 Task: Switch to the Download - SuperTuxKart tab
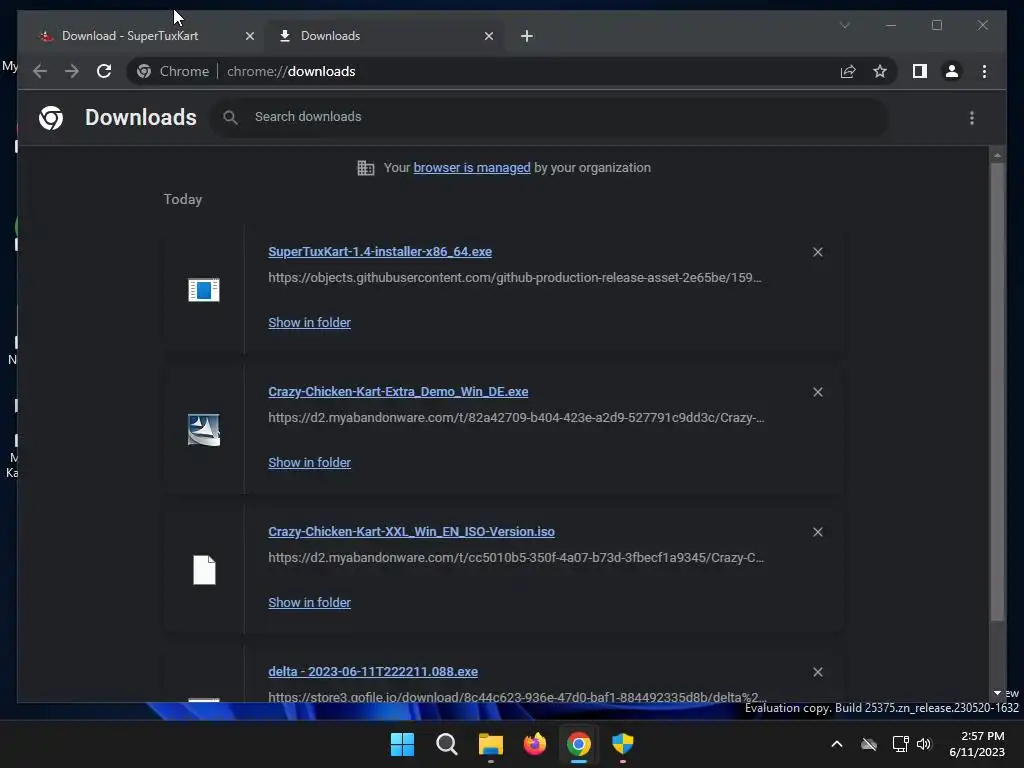tap(144, 36)
